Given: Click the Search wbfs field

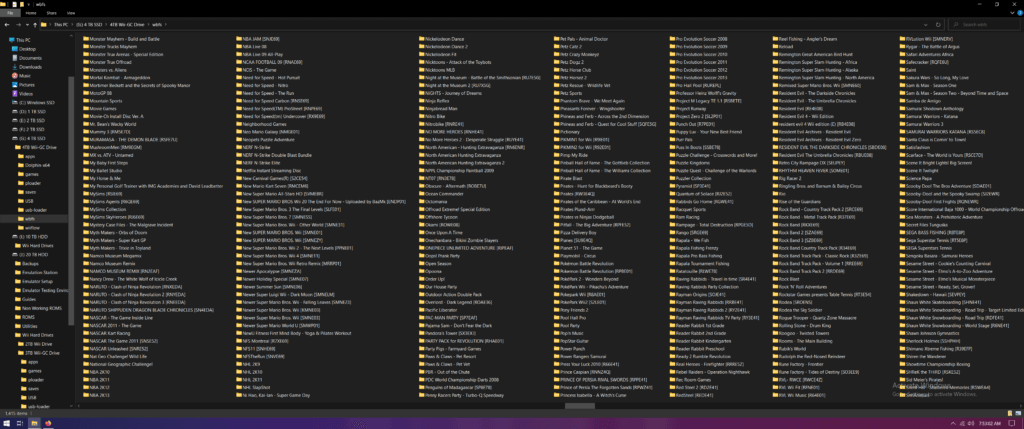Looking at the screenshot, I should [985, 25].
